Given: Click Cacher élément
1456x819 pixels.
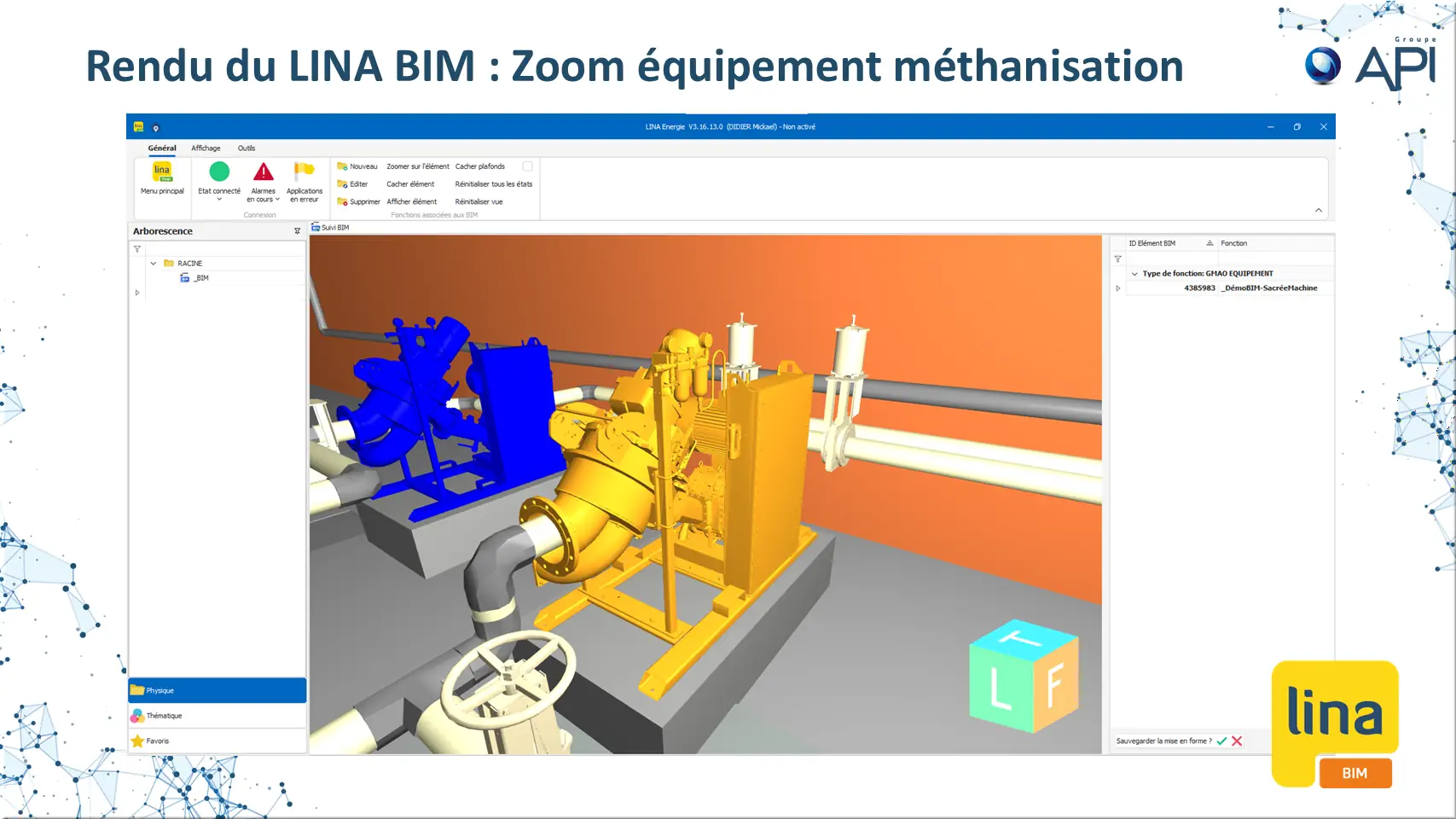Looking at the screenshot, I should [x=410, y=184].
